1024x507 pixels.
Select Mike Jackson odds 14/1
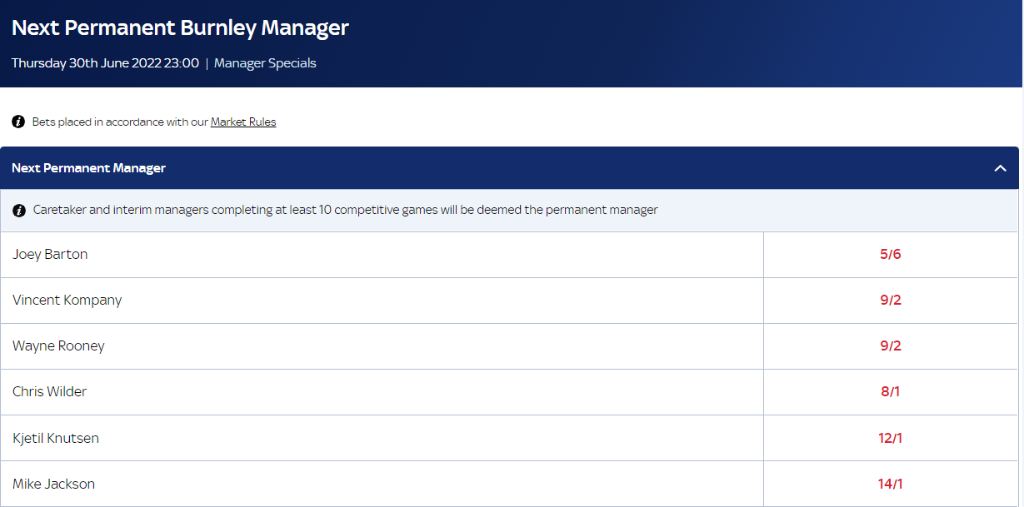(x=890, y=484)
